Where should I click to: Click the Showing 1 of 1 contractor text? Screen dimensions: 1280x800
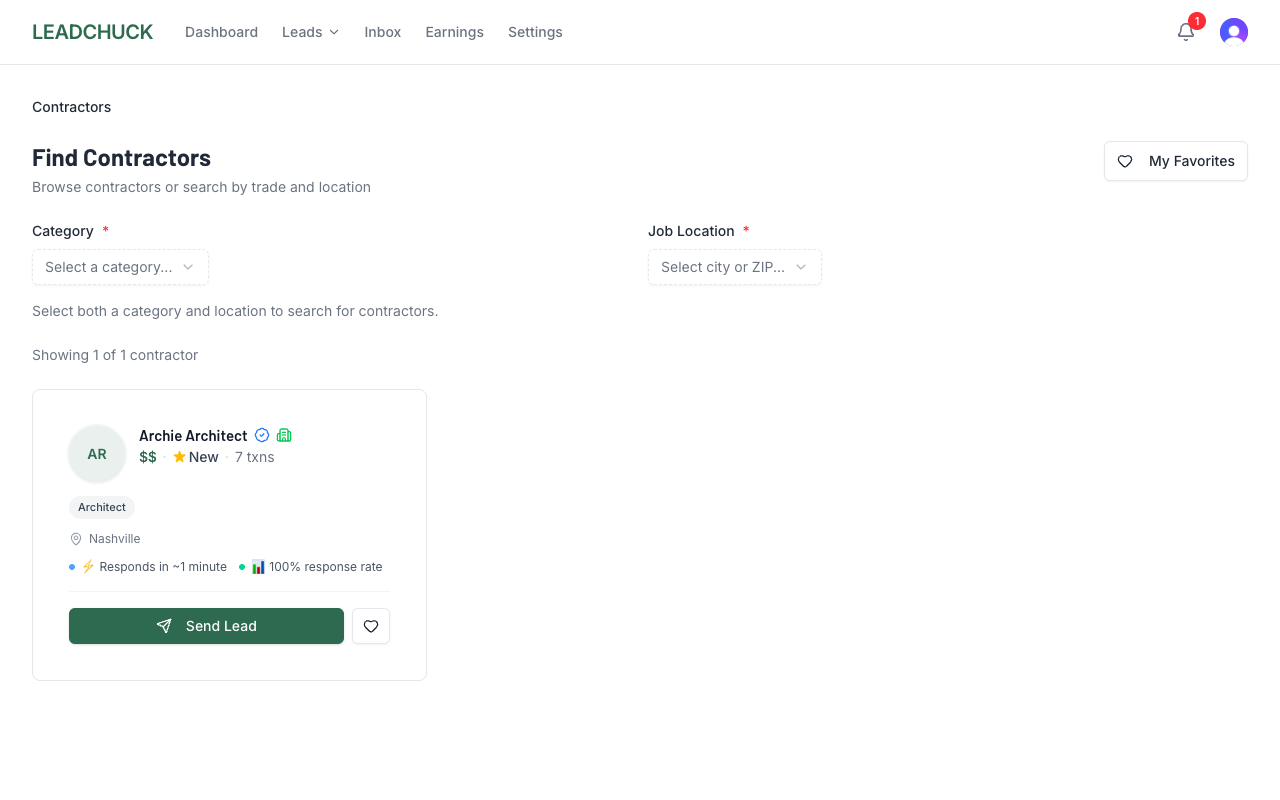click(x=115, y=355)
